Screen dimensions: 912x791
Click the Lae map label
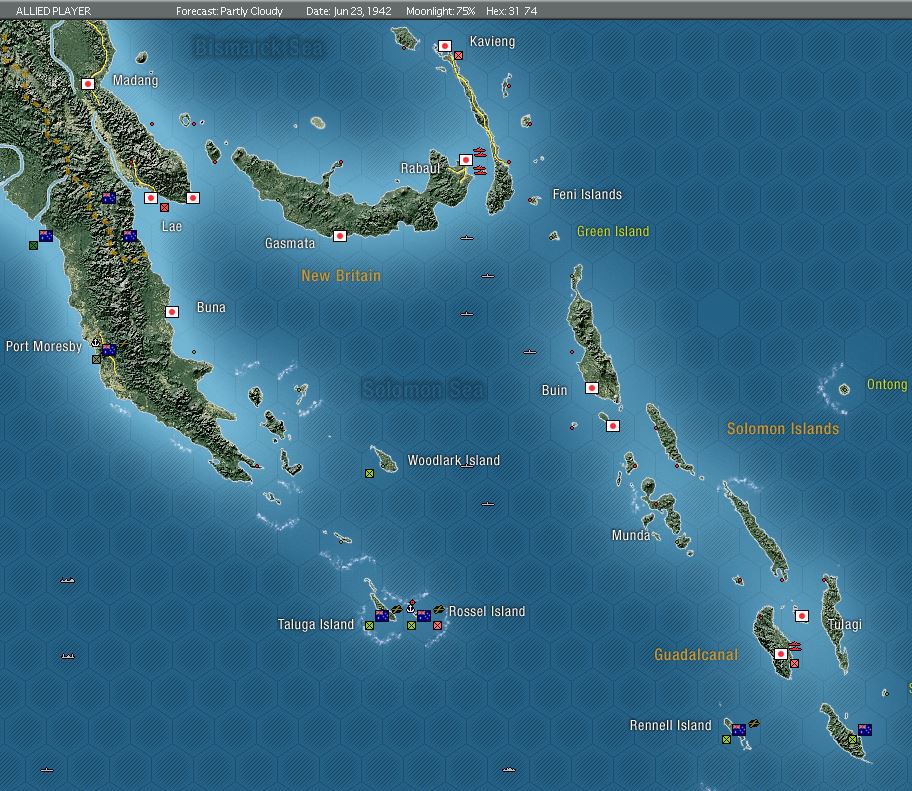point(172,226)
